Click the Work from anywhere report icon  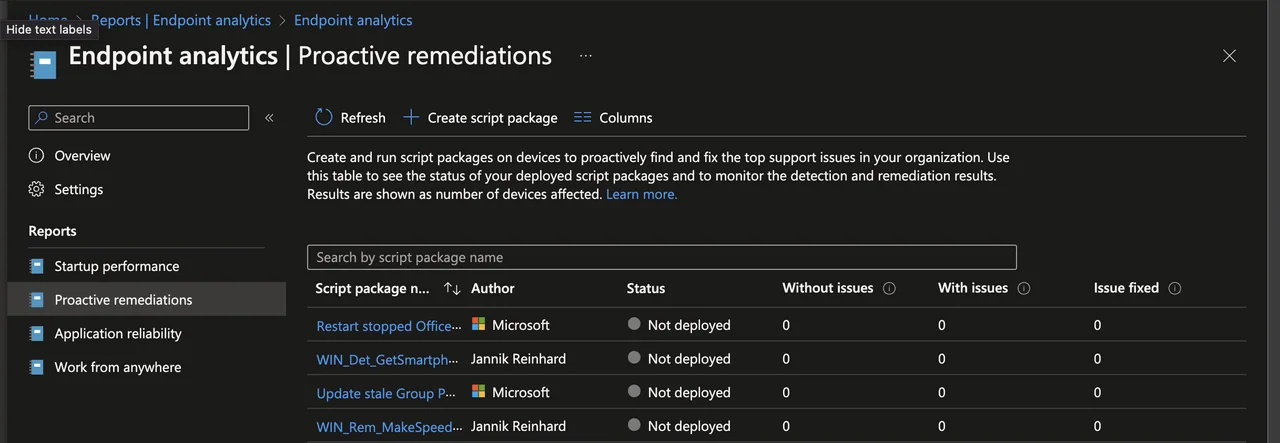tap(37, 367)
